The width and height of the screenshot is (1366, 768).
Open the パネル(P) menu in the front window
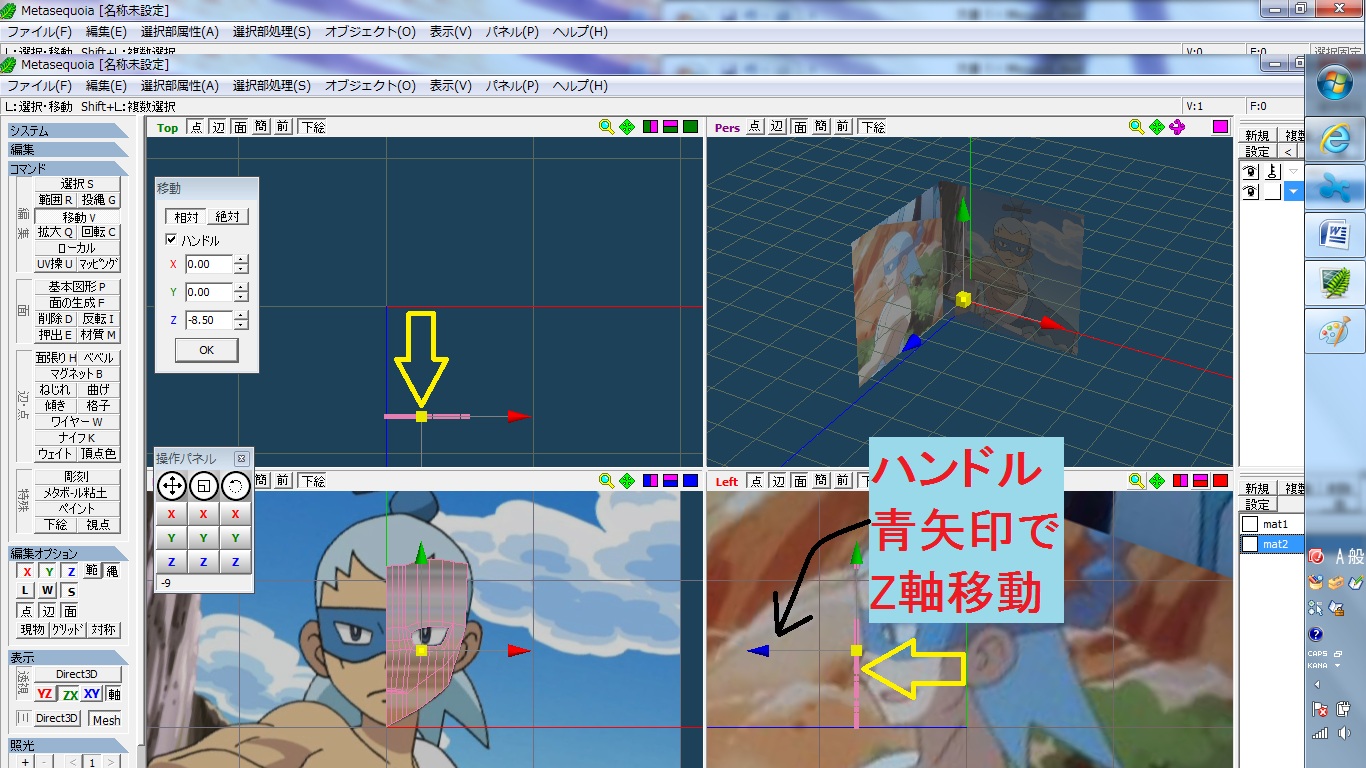pyautogui.click(x=512, y=86)
